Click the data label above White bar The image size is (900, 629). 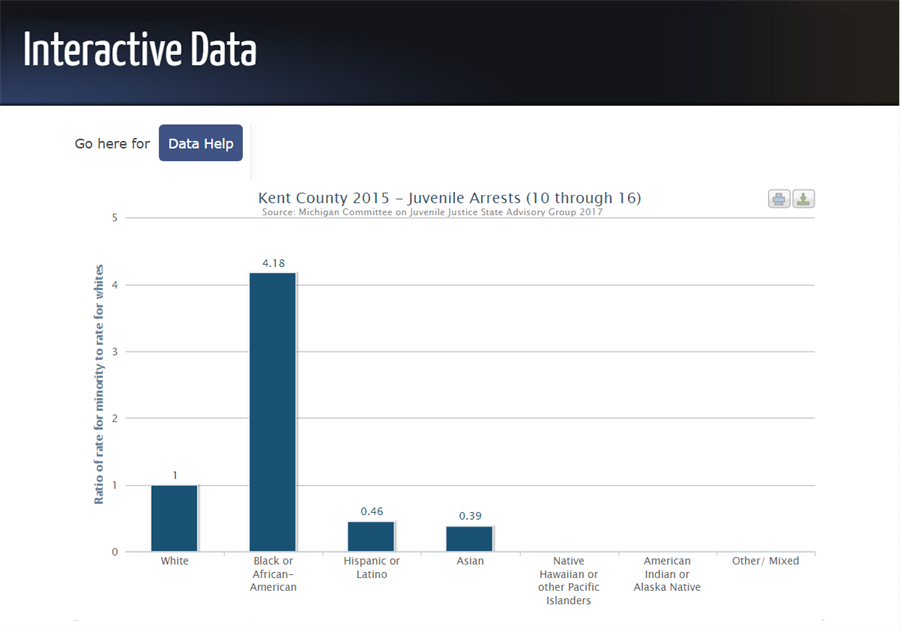tap(174, 475)
